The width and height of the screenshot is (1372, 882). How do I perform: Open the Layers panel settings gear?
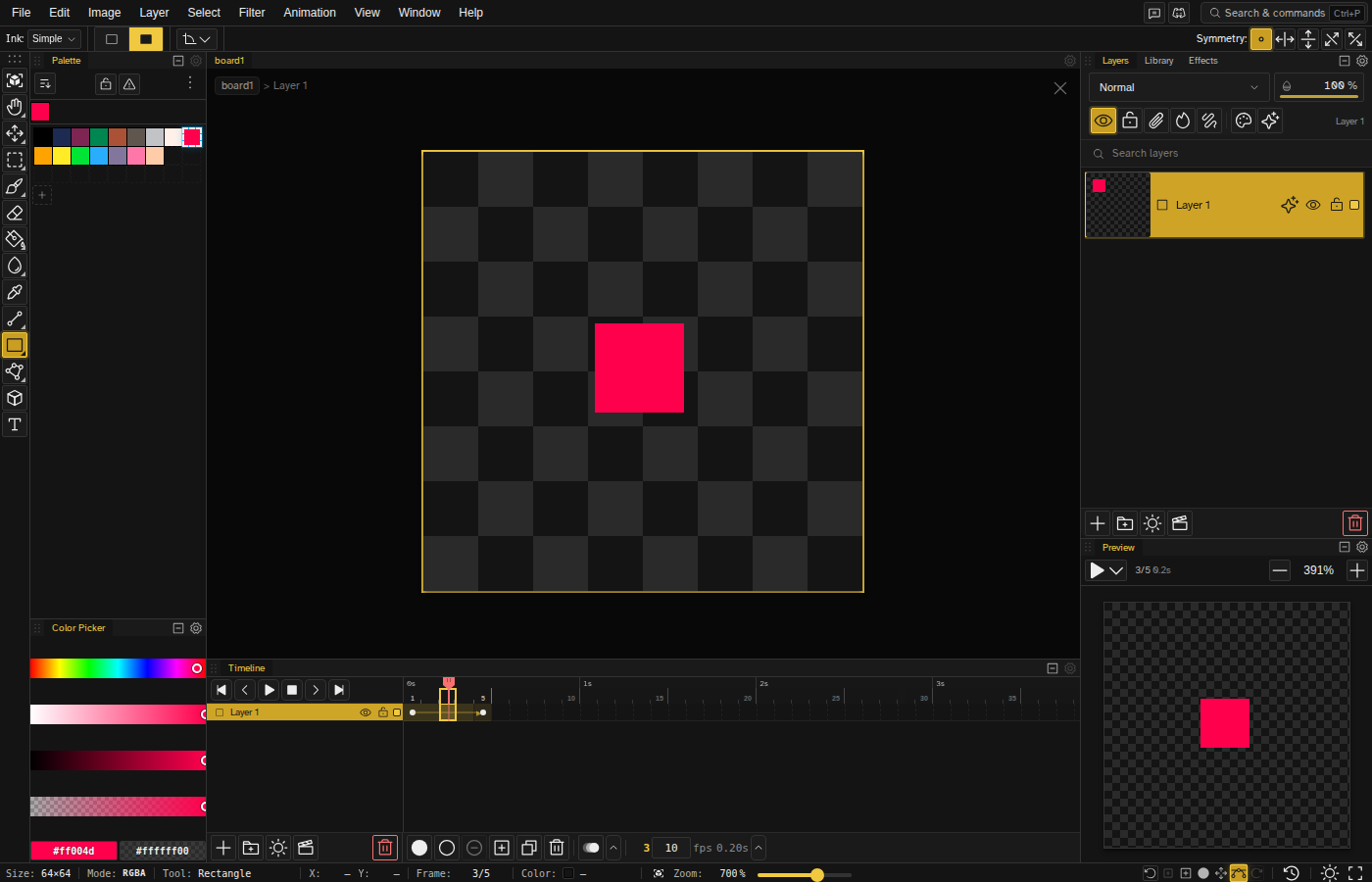[1361, 61]
